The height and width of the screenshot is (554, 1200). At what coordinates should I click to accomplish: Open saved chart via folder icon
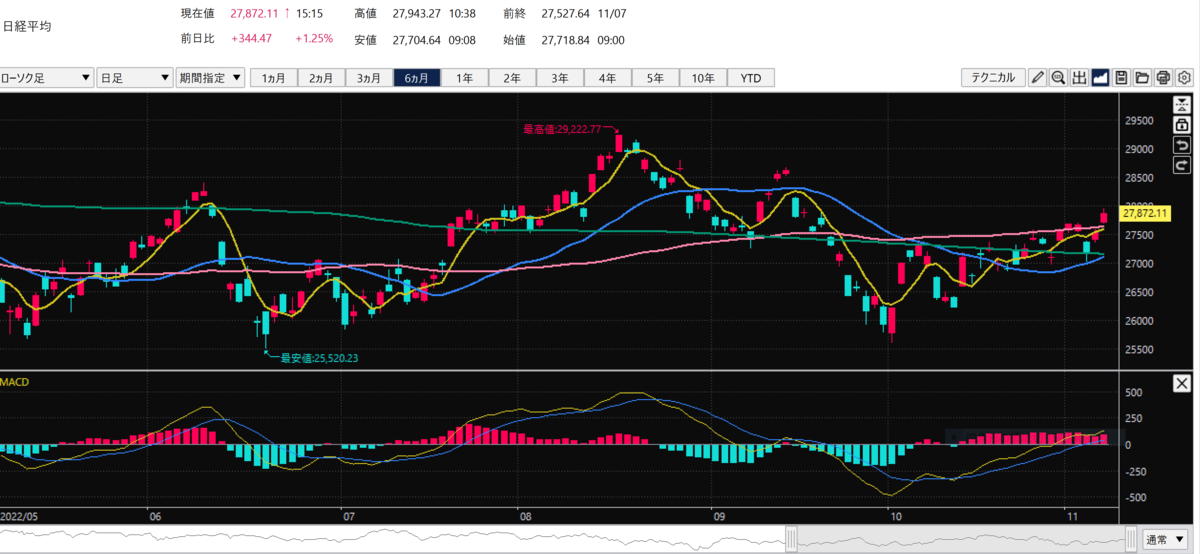(x=1143, y=78)
